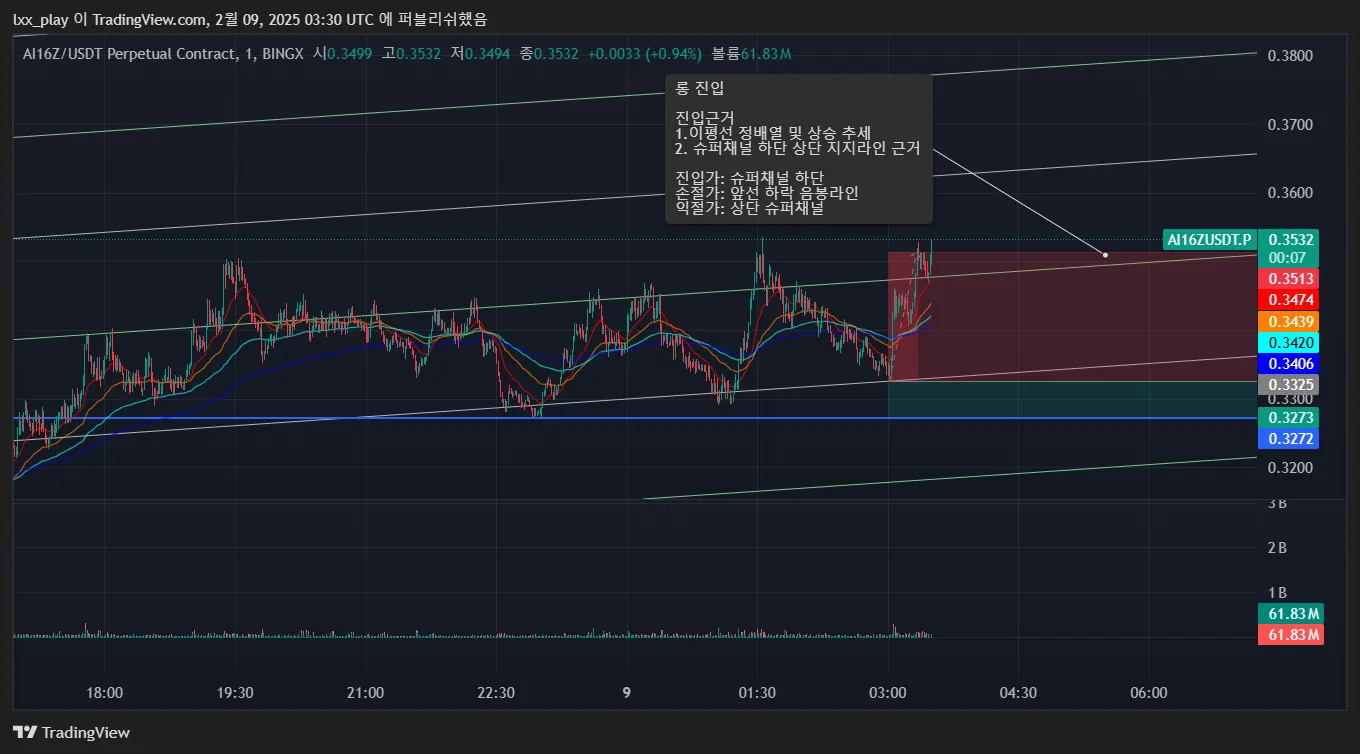Click the blue 0.3406 price label

click(x=1290, y=364)
